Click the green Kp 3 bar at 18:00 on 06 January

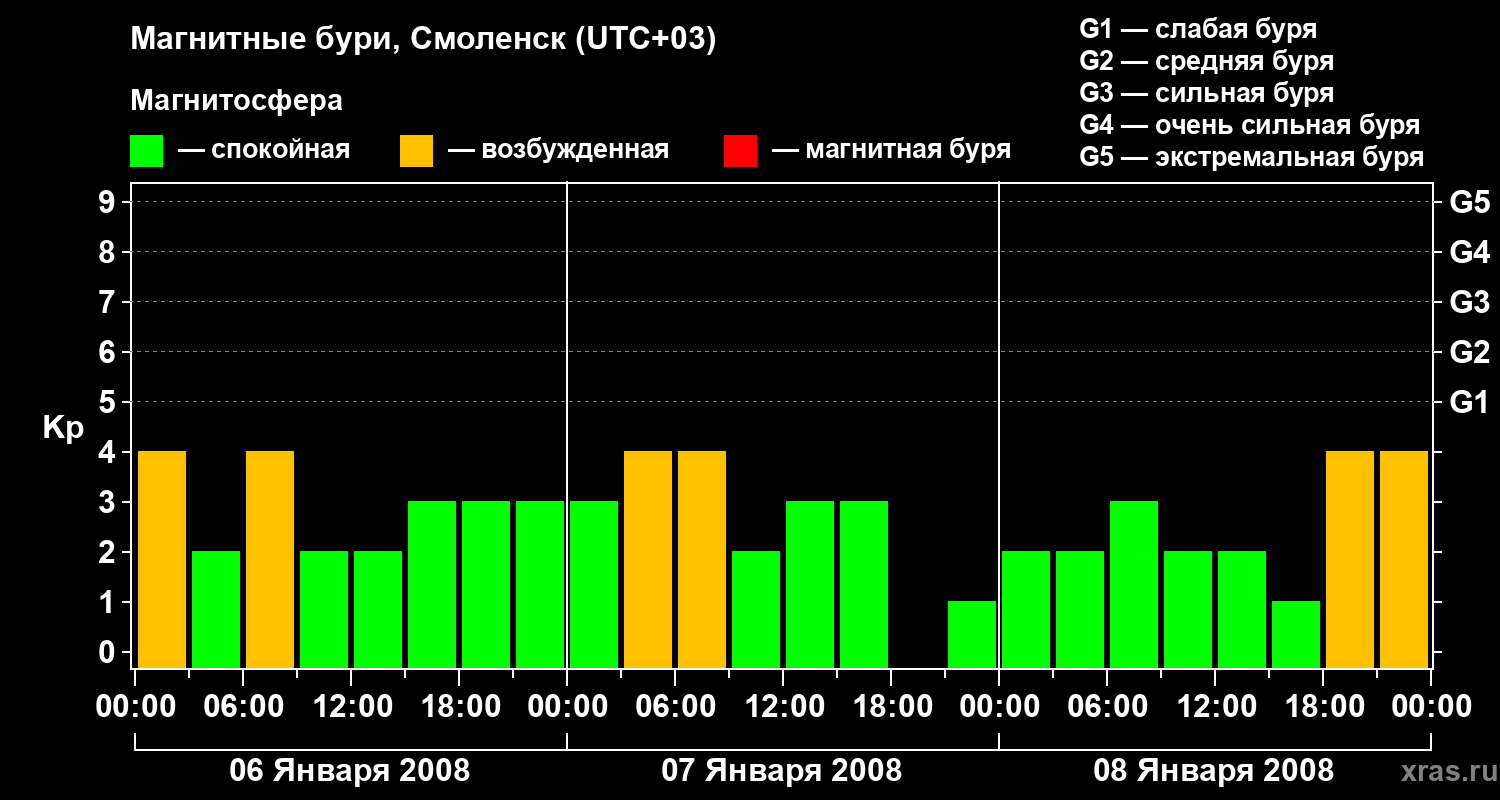click(486, 585)
